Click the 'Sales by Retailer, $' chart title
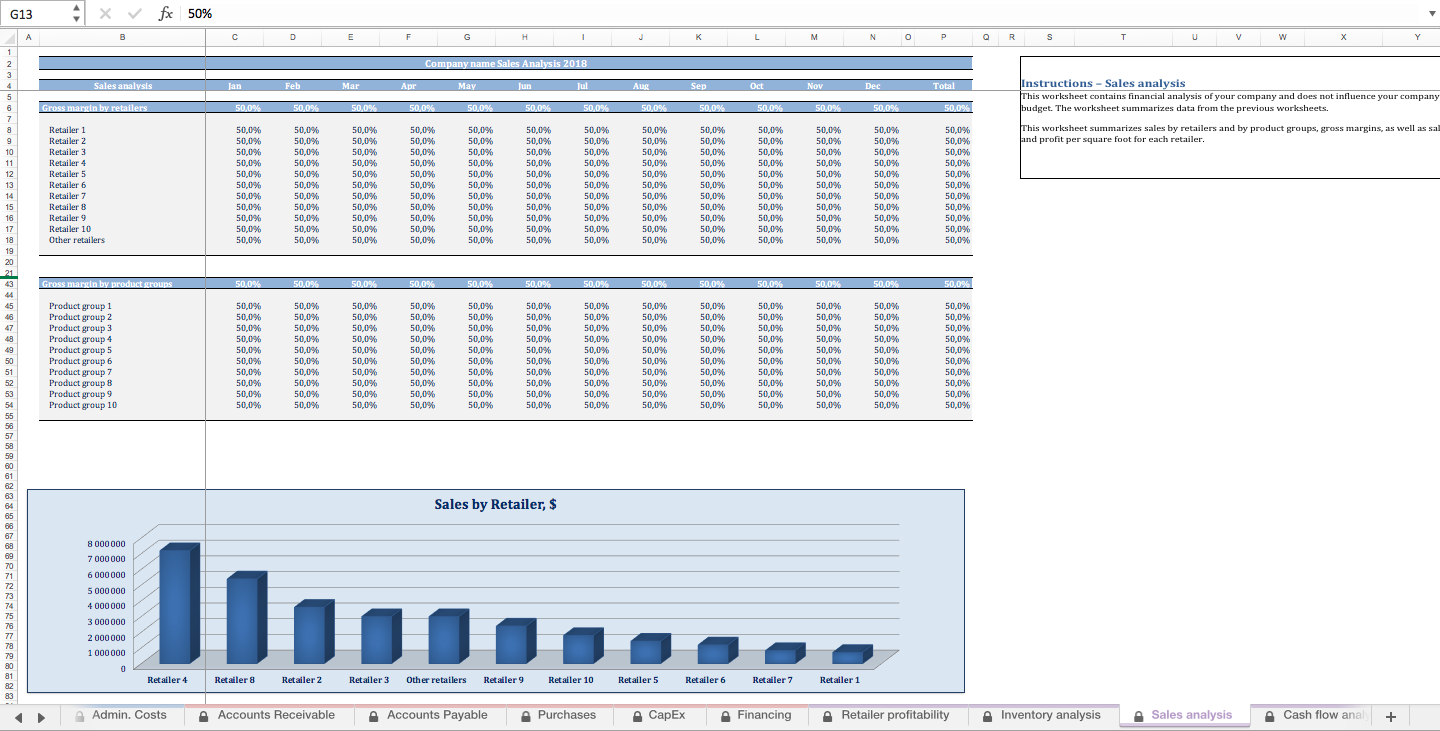The height and width of the screenshot is (731, 1440). tap(496, 504)
